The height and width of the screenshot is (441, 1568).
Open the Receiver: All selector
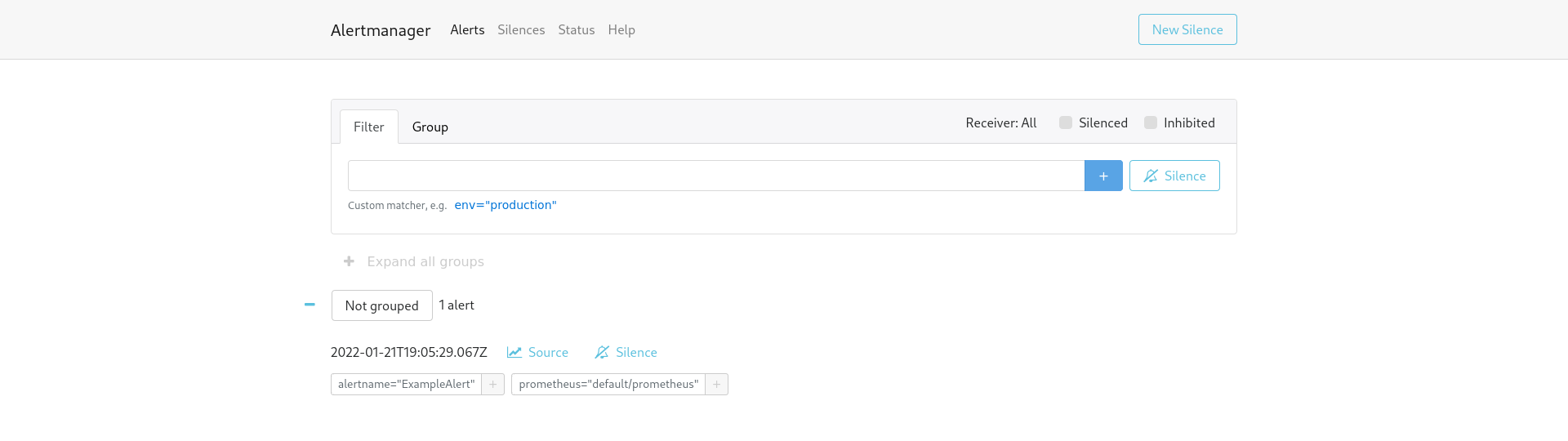pyautogui.click(x=1000, y=122)
